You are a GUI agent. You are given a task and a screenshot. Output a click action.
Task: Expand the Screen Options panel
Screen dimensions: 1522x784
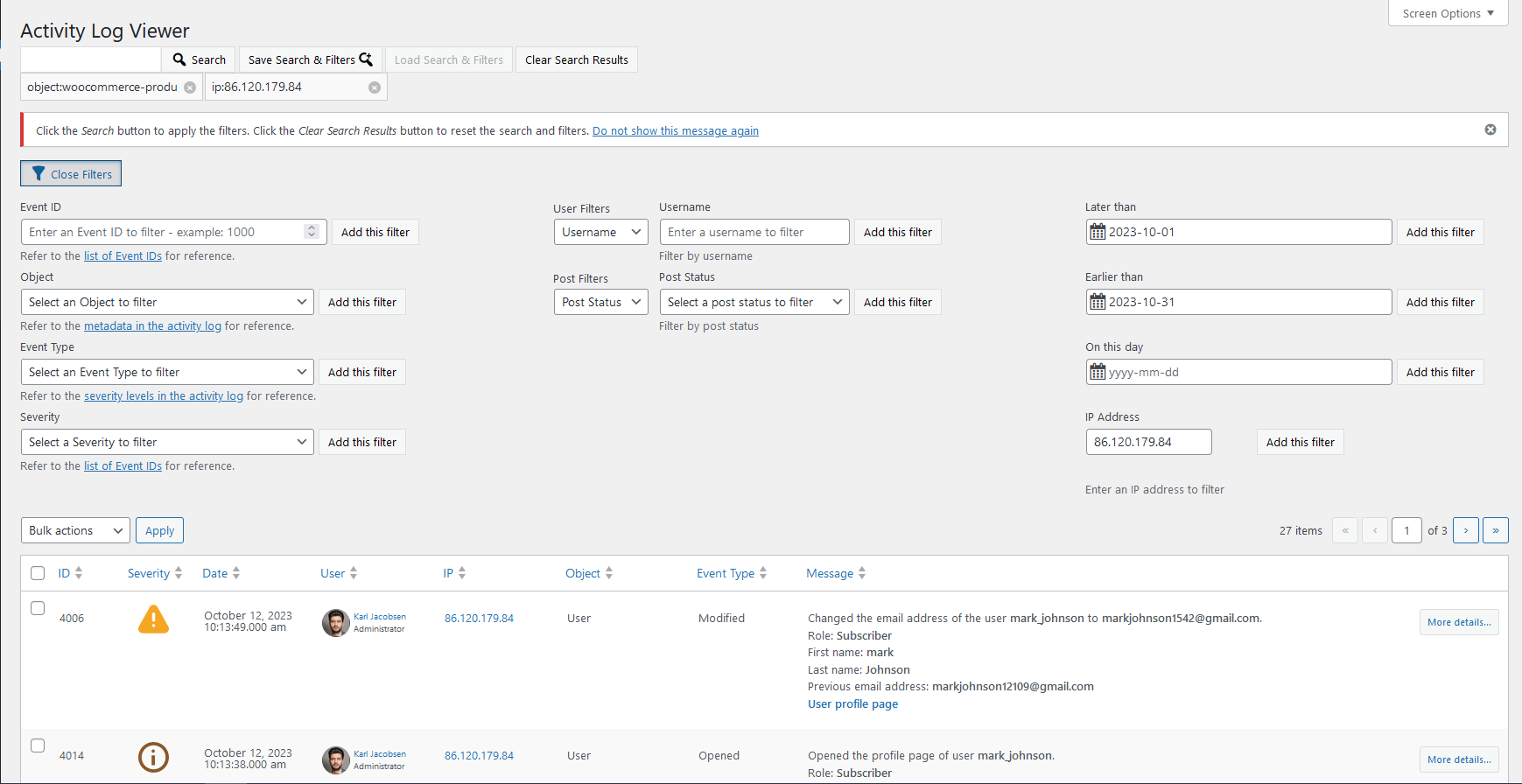coord(1448,13)
